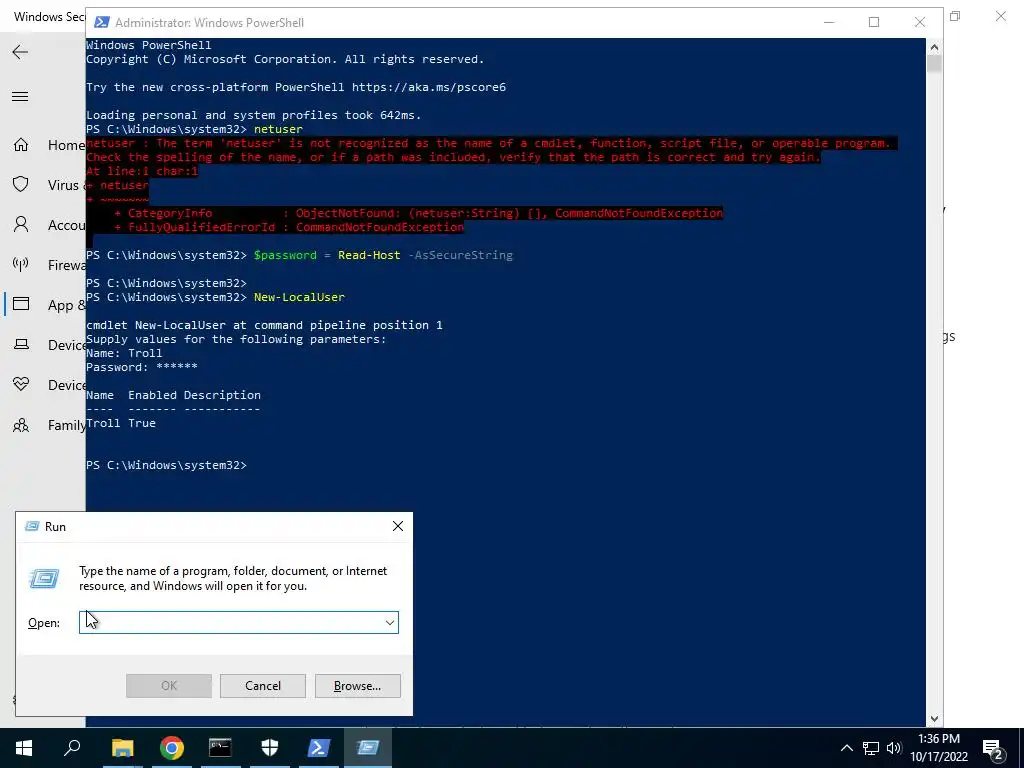Click the taskbar Search magnifier

coord(72,747)
